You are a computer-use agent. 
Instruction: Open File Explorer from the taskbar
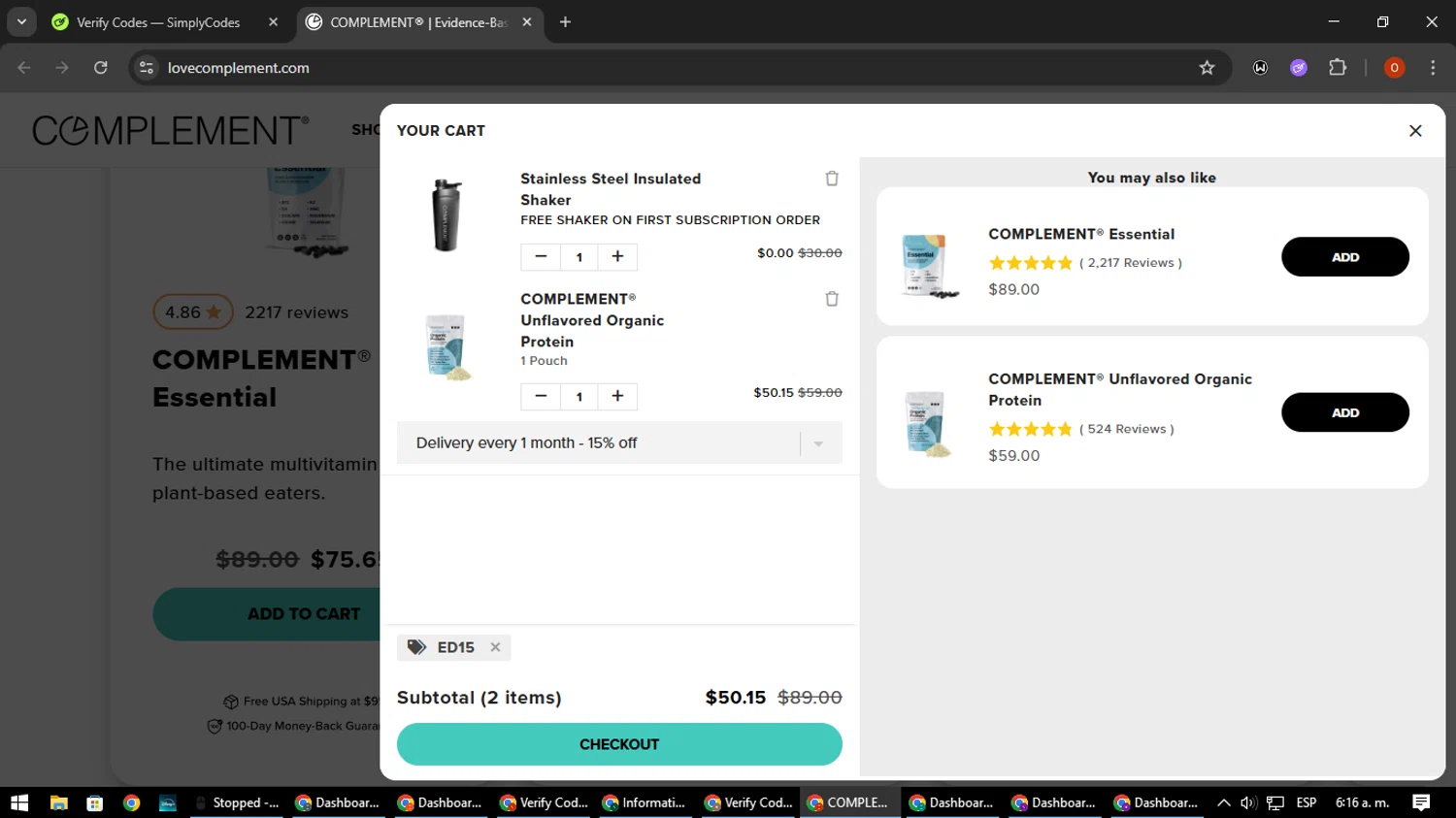[58, 802]
